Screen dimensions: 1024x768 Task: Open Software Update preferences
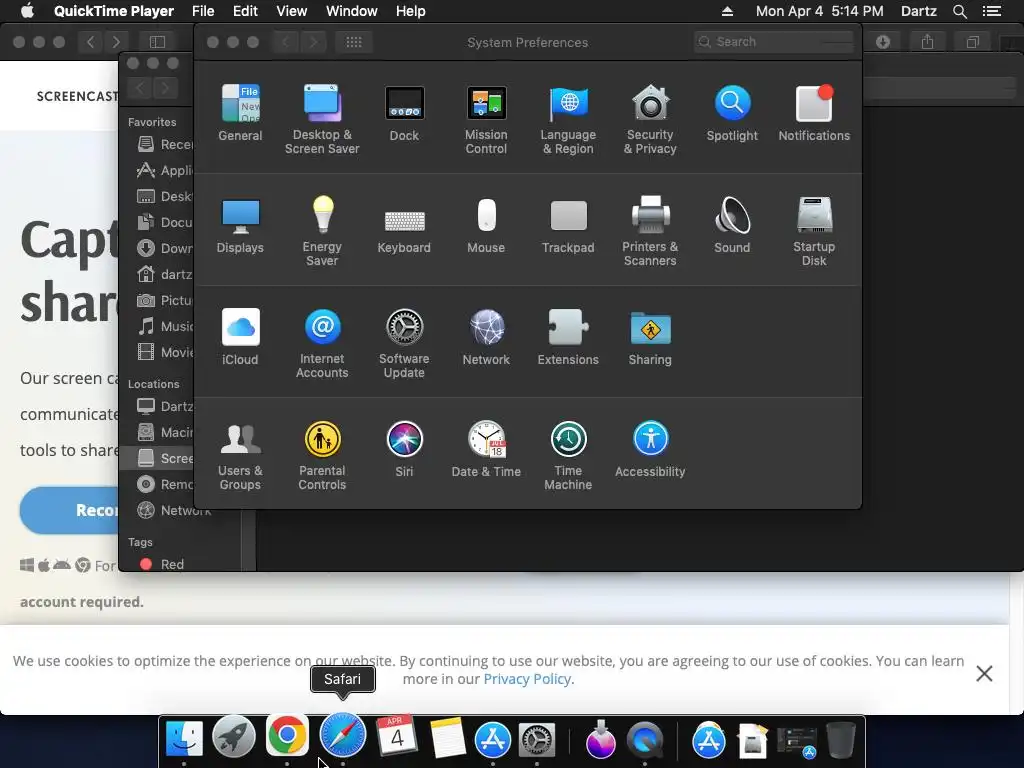tap(404, 343)
